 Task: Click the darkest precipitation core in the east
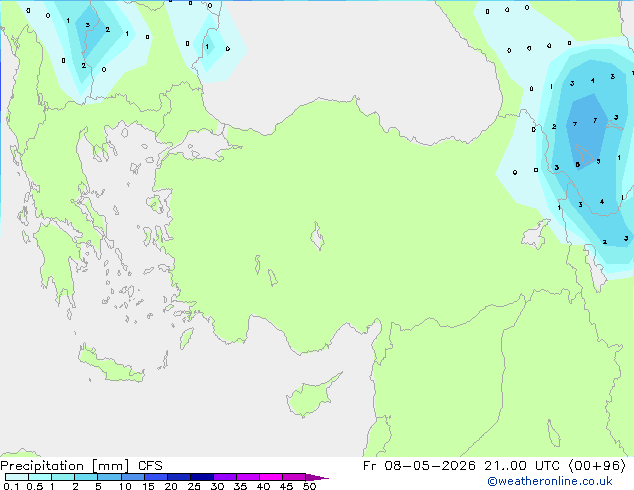click(x=587, y=131)
